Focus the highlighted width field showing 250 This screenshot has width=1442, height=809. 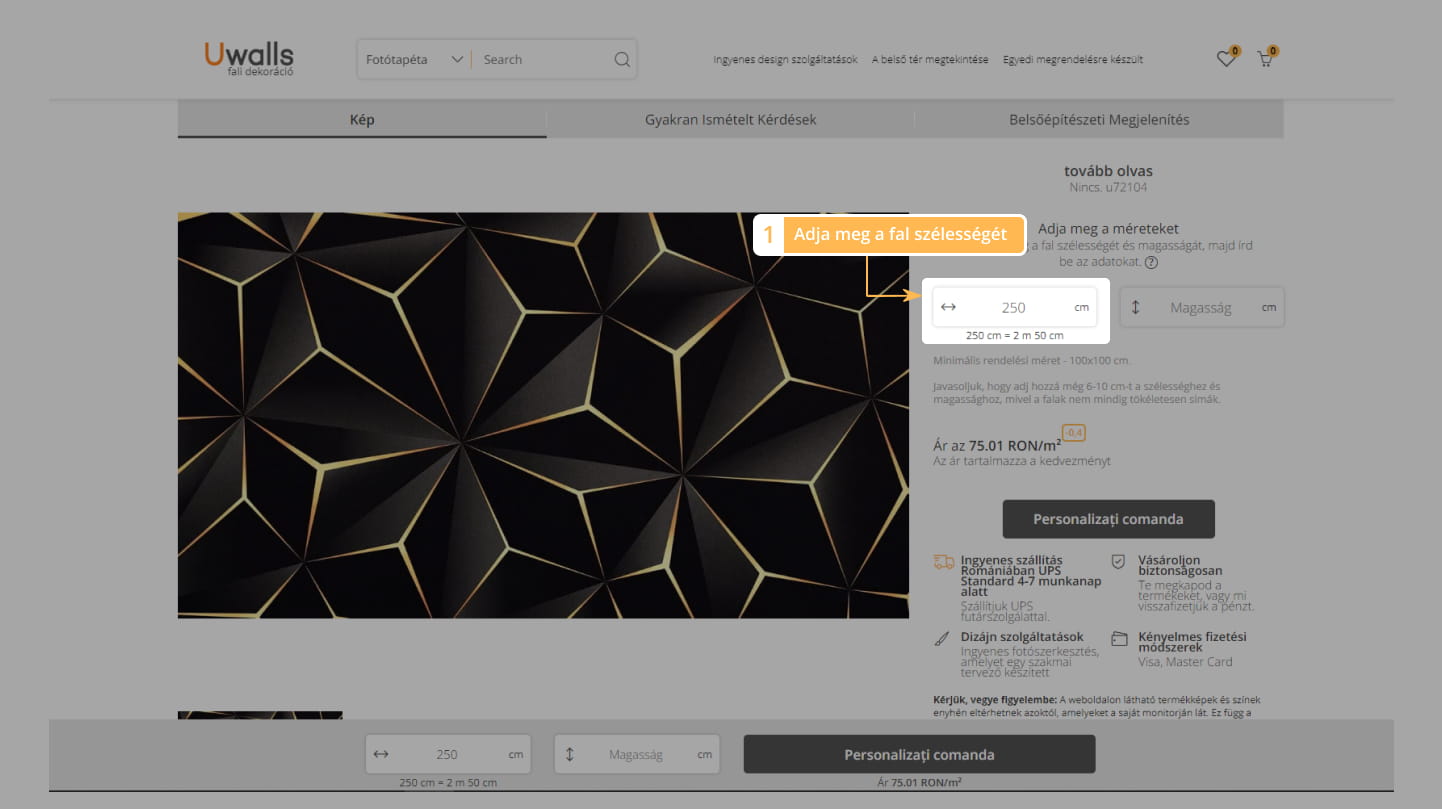(x=1013, y=308)
